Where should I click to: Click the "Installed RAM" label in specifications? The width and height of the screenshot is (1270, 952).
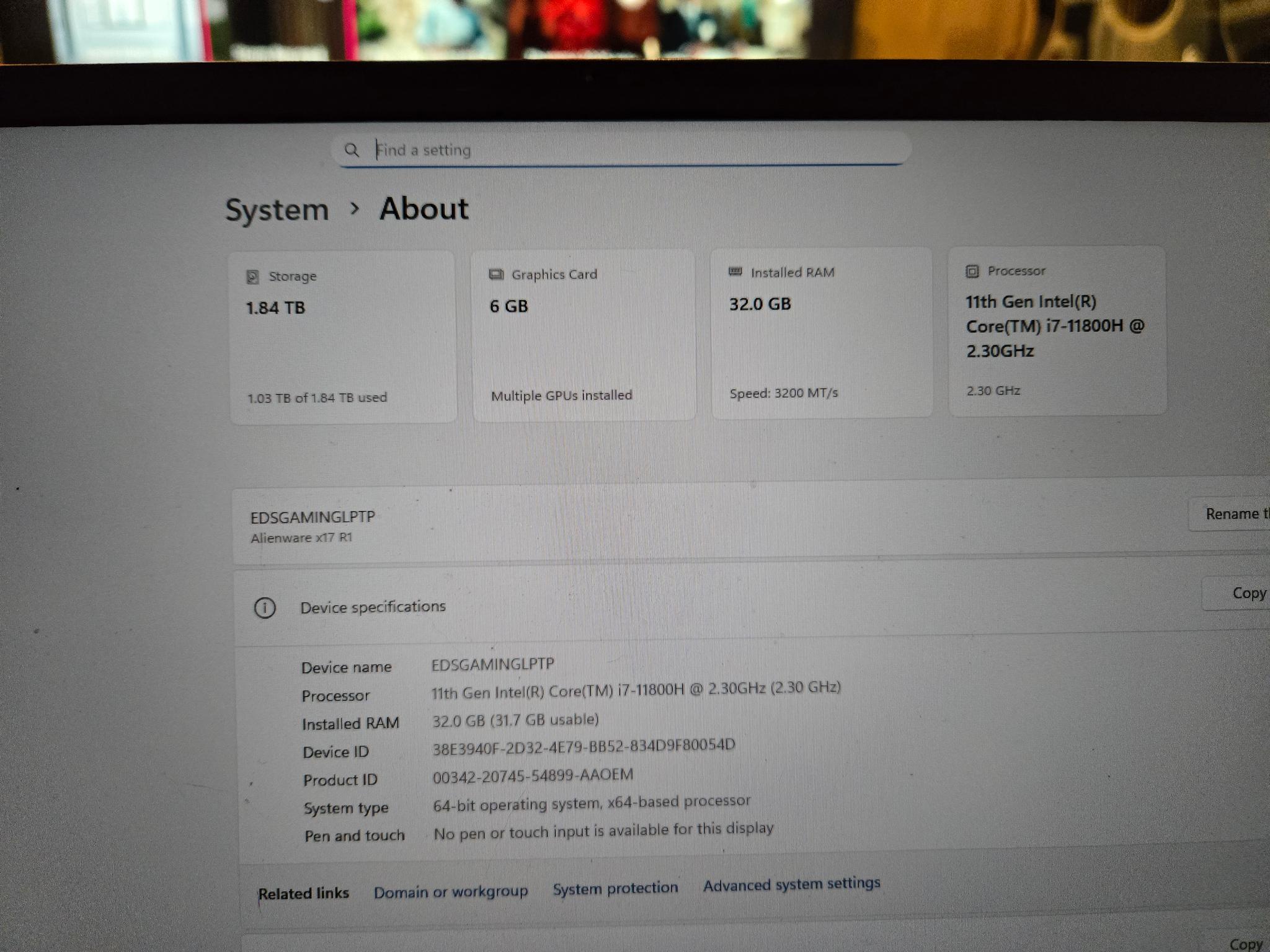point(350,724)
